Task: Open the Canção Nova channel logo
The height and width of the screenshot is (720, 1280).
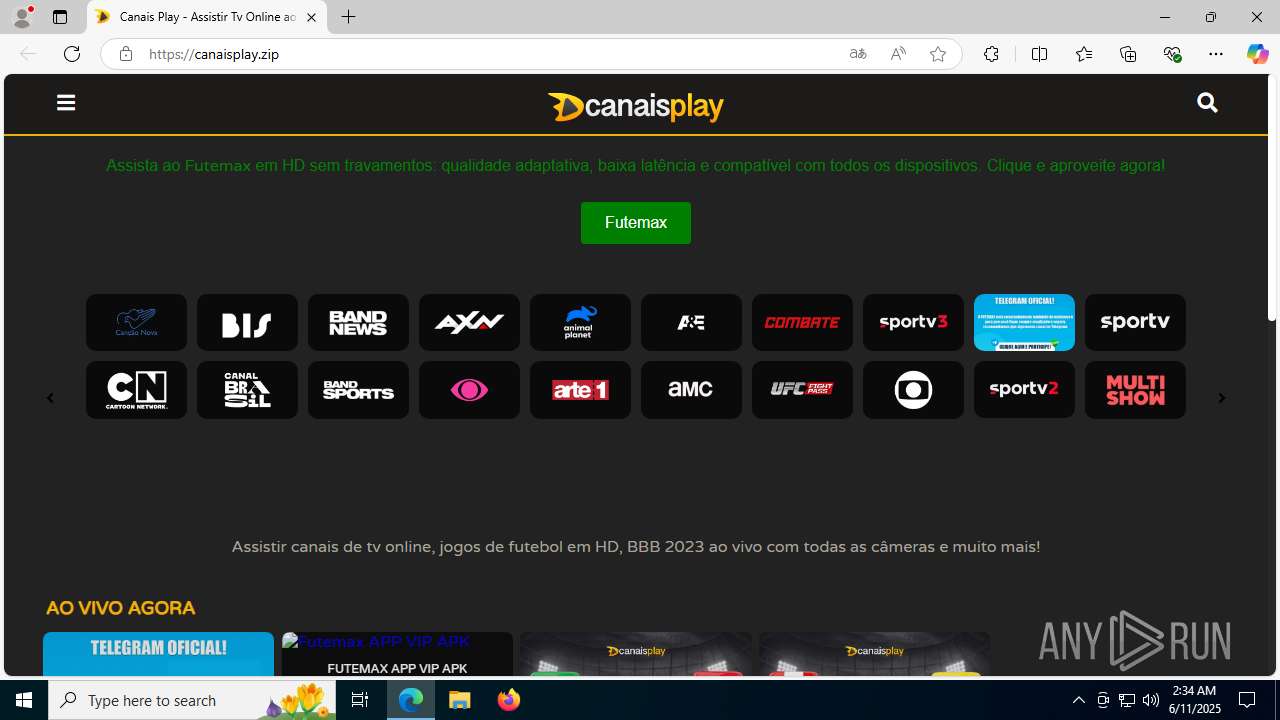Action: [136, 322]
